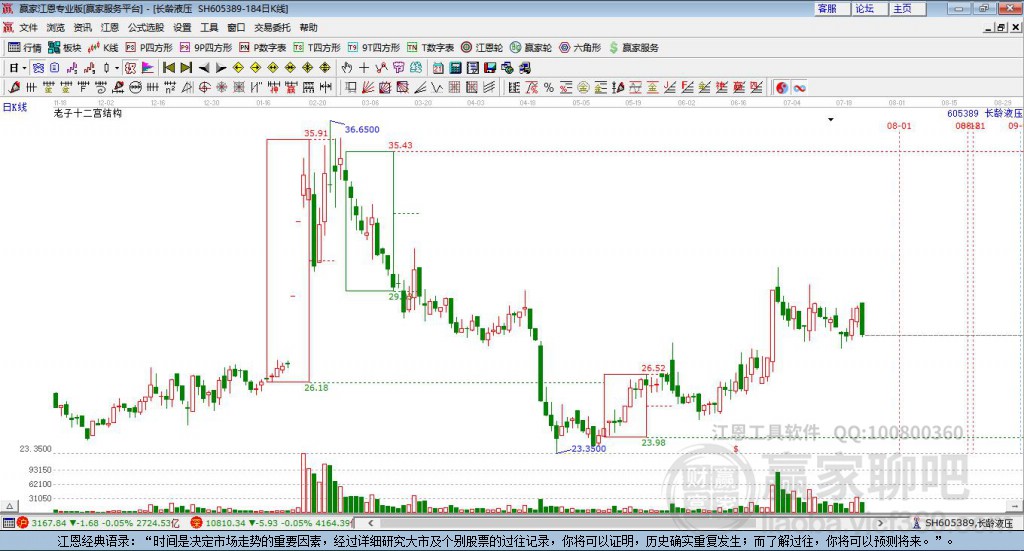Open the 帮助 menu
The height and width of the screenshot is (551, 1024).
(308, 27)
